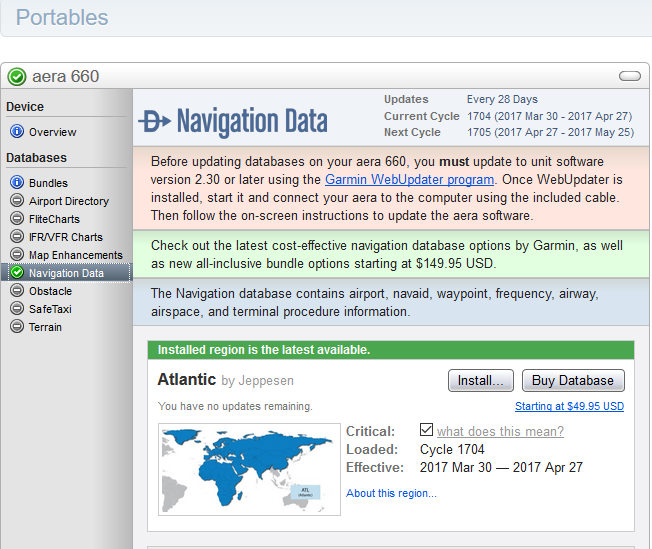Select IFR/VFR Charts in the sidebar
The height and width of the screenshot is (549, 652).
66,237
